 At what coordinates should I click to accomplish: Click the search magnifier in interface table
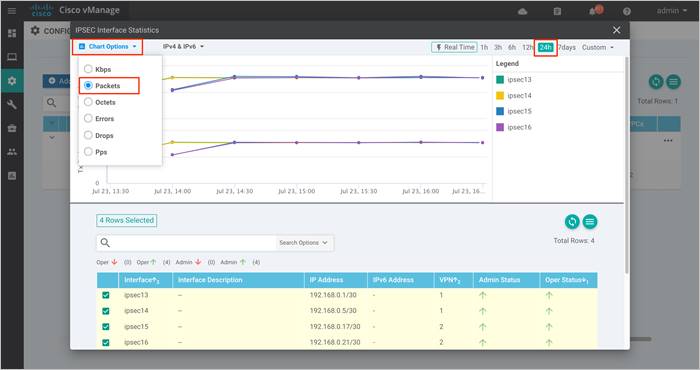105,243
